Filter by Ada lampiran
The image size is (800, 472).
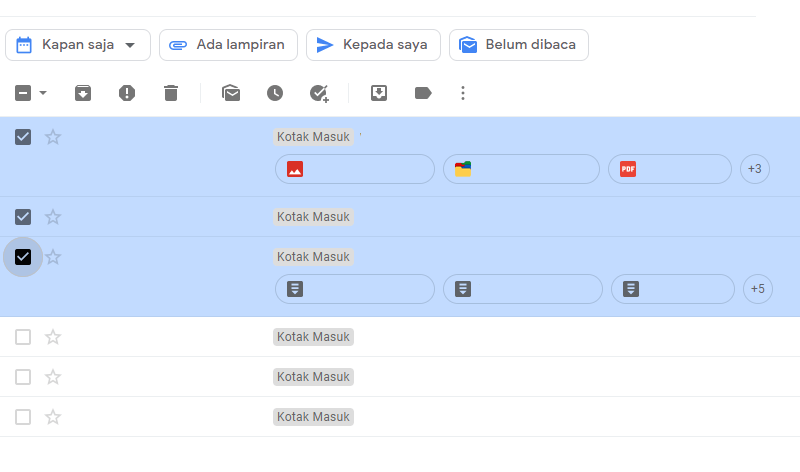[x=228, y=45]
